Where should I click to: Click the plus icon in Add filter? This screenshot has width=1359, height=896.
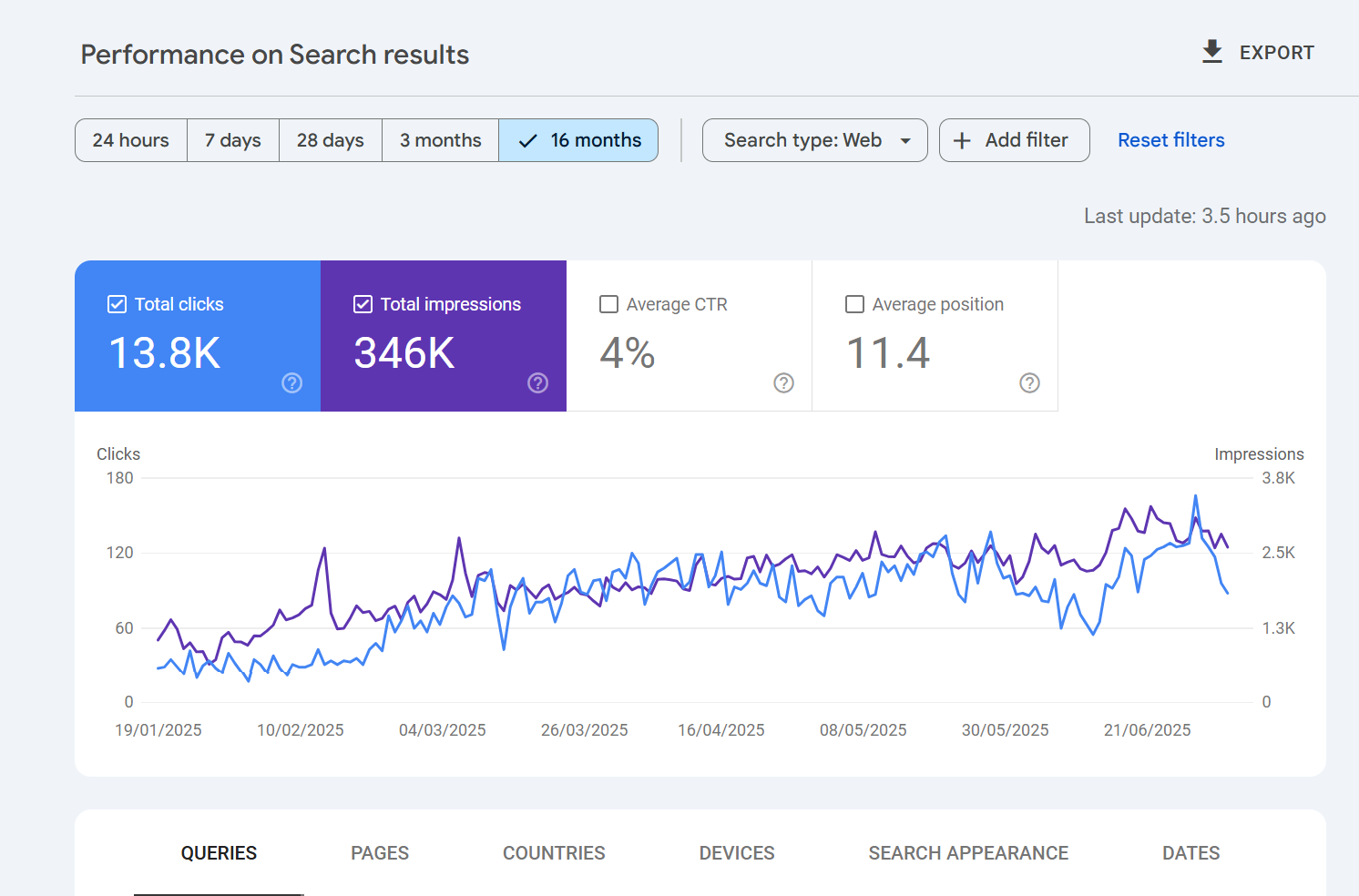point(962,140)
